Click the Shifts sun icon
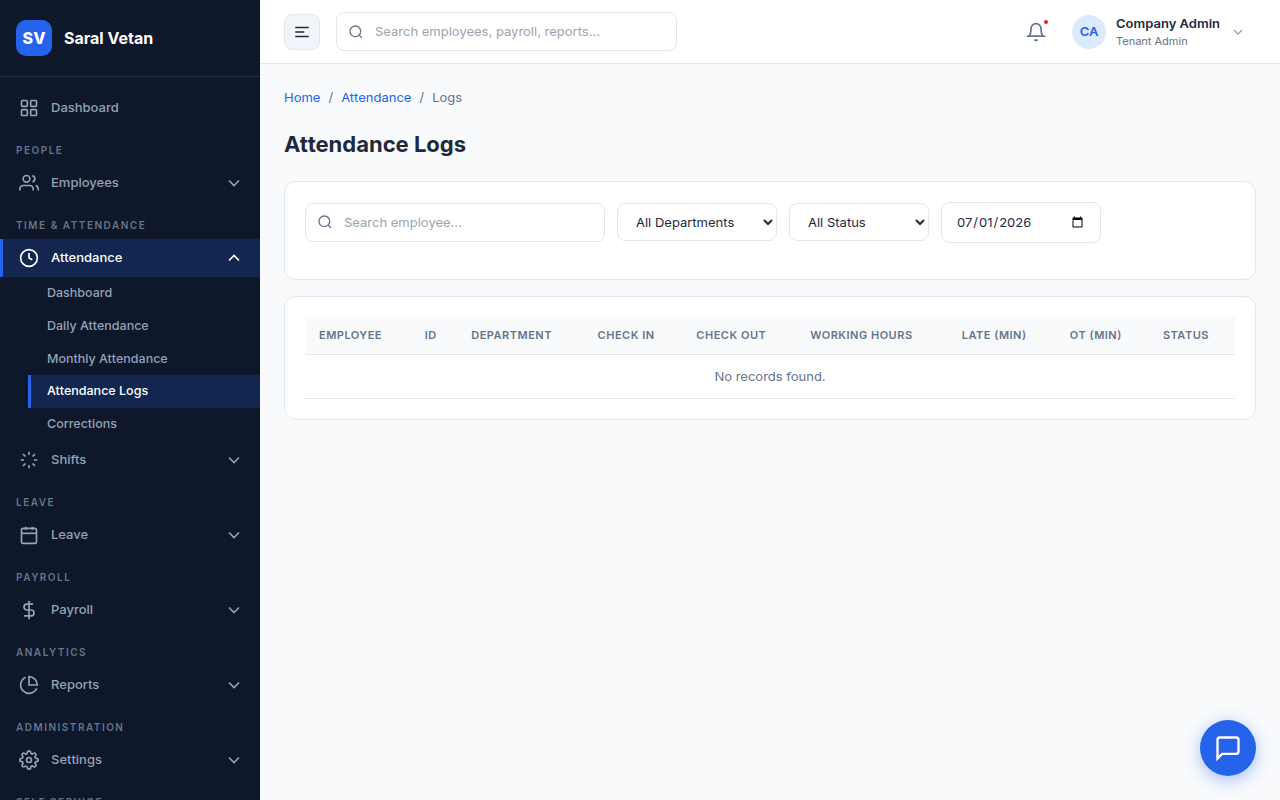This screenshot has width=1280, height=800. point(29,460)
